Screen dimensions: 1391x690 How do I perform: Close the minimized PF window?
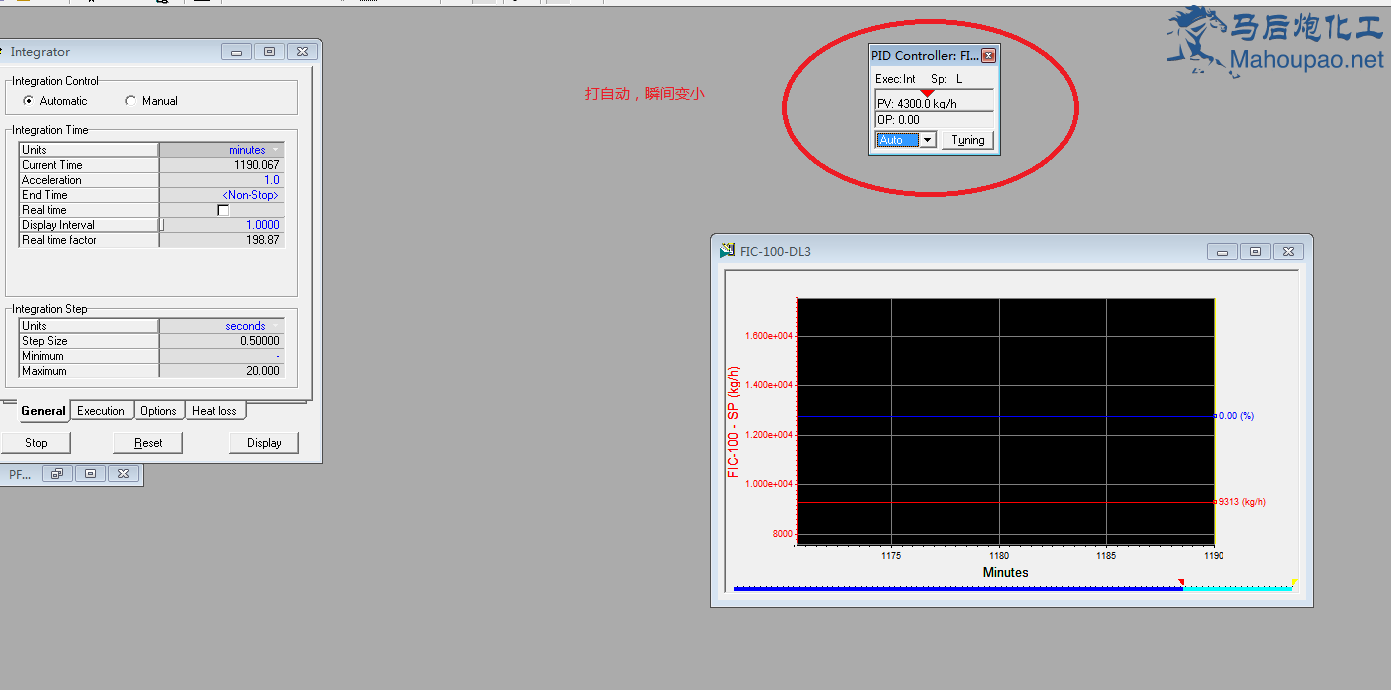(x=122, y=474)
